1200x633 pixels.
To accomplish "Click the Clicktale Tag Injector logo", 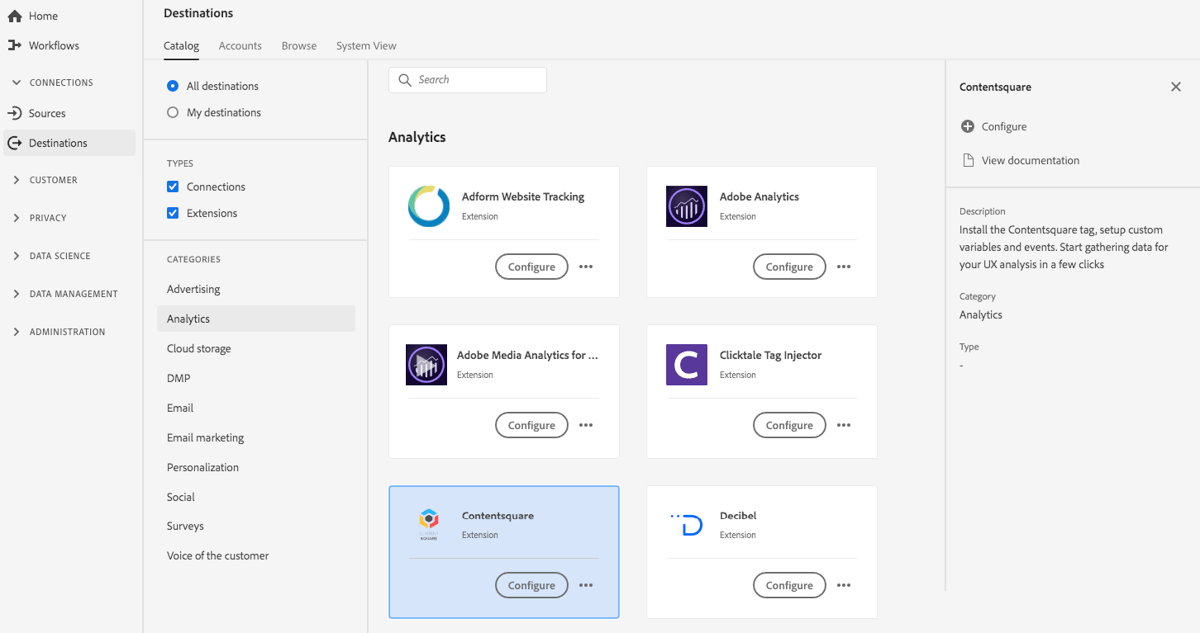I will pos(686,364).
